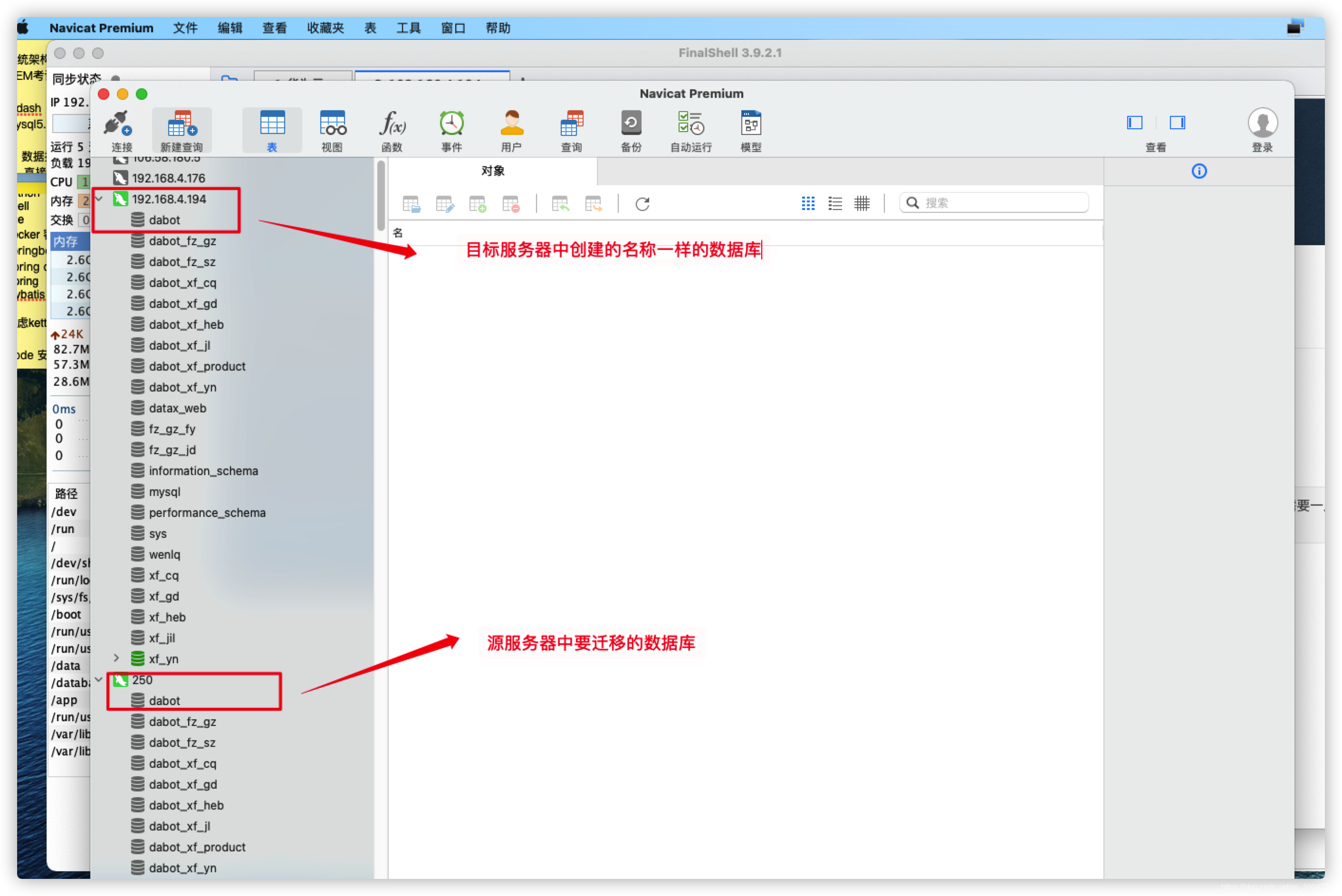This screenshot has width=1342, height=896.
Task: Click the search (搜索) field
Action: (994, 203)
